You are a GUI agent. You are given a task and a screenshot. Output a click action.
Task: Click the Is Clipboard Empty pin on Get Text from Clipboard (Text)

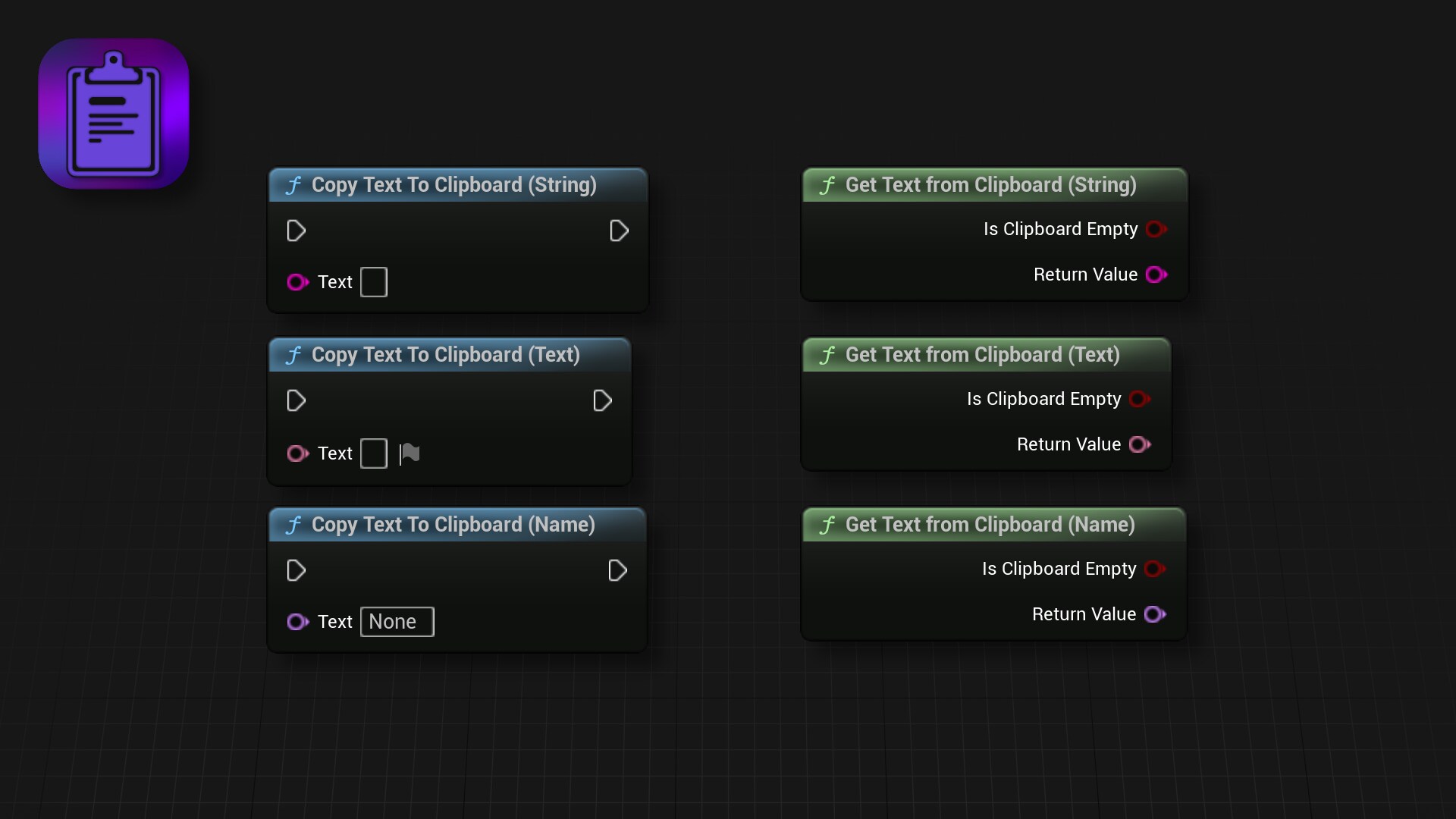(x=1140, y=399)
